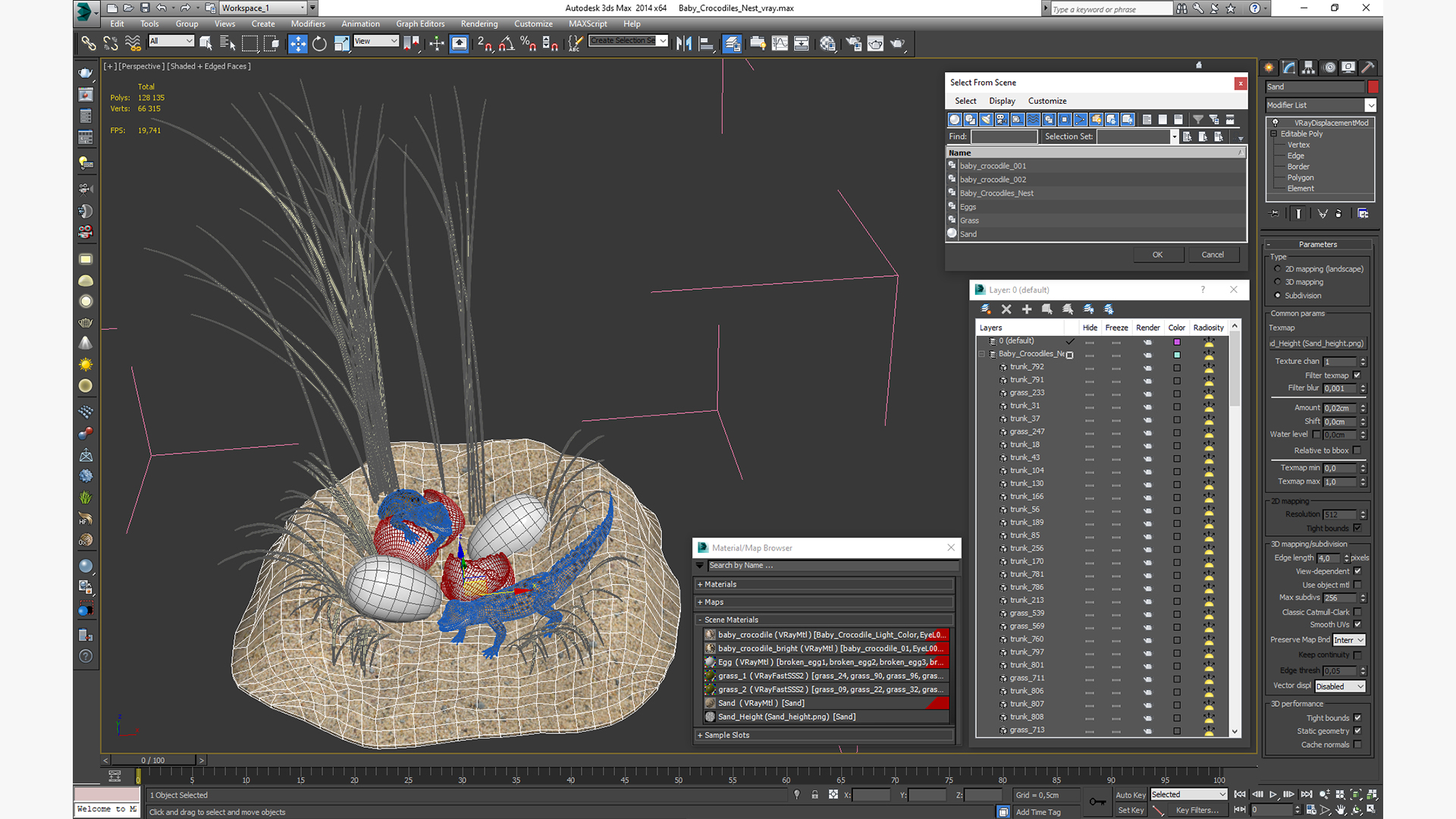This screenshot has height=819, width=1456.
Task: Toggle the Filter texmap checkbox
Action: tap(1357, 375)
